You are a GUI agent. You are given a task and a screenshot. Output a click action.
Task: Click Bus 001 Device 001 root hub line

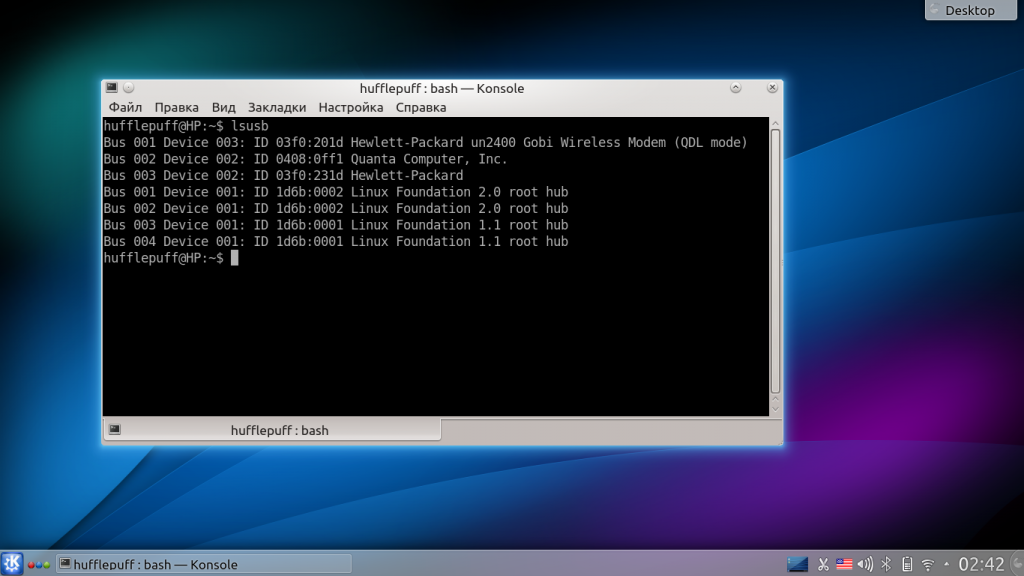[336, 192]
